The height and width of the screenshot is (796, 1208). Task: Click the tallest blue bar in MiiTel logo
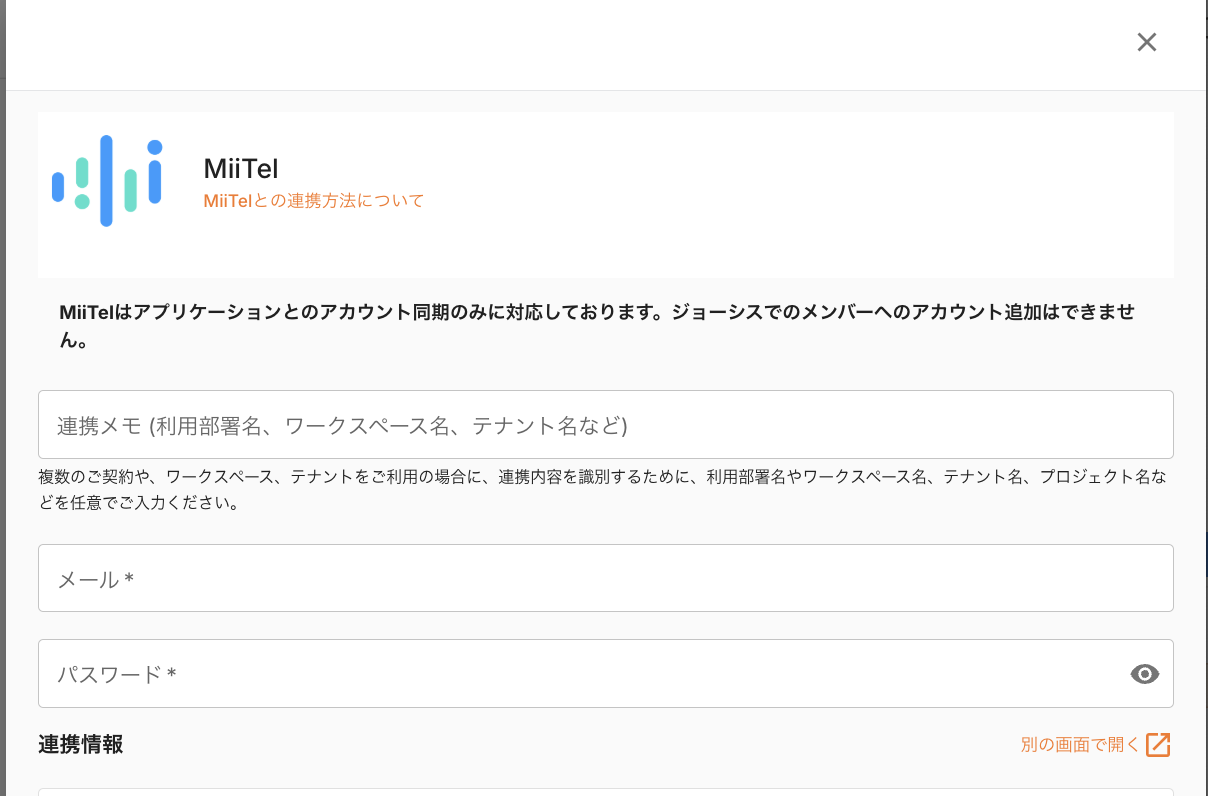click(106, 181)
